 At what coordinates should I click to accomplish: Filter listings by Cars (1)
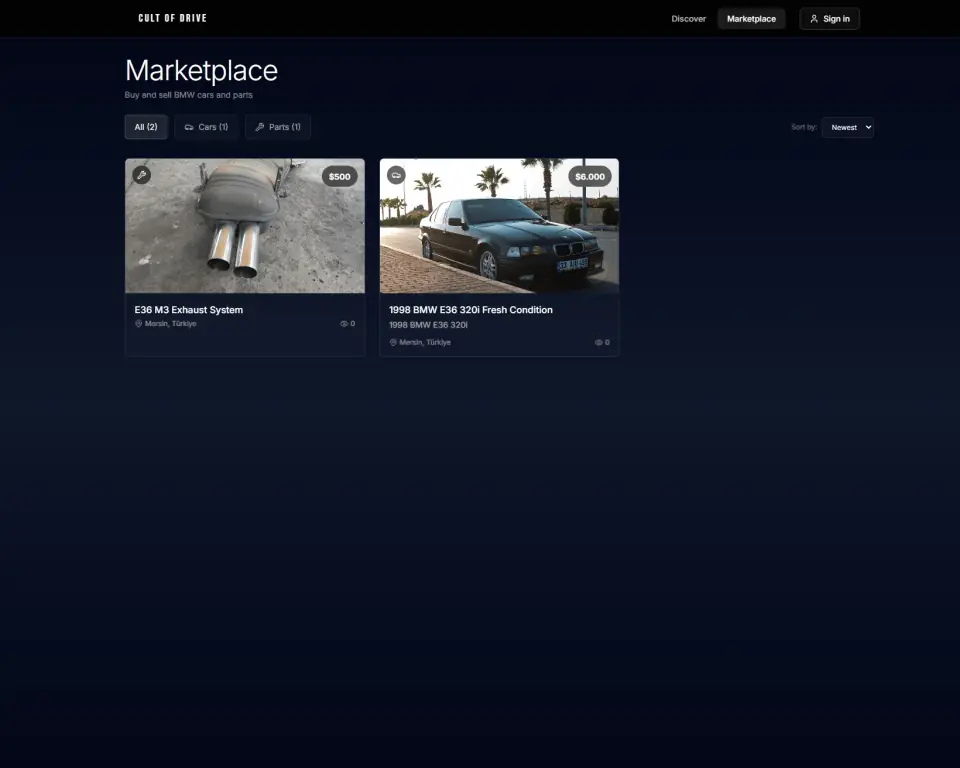[206, 127]
